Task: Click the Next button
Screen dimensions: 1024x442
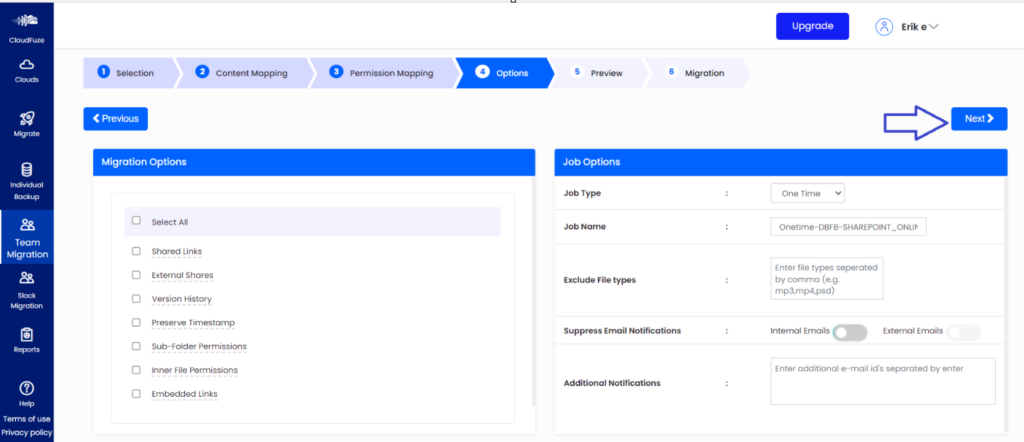Action: (978, 119)
